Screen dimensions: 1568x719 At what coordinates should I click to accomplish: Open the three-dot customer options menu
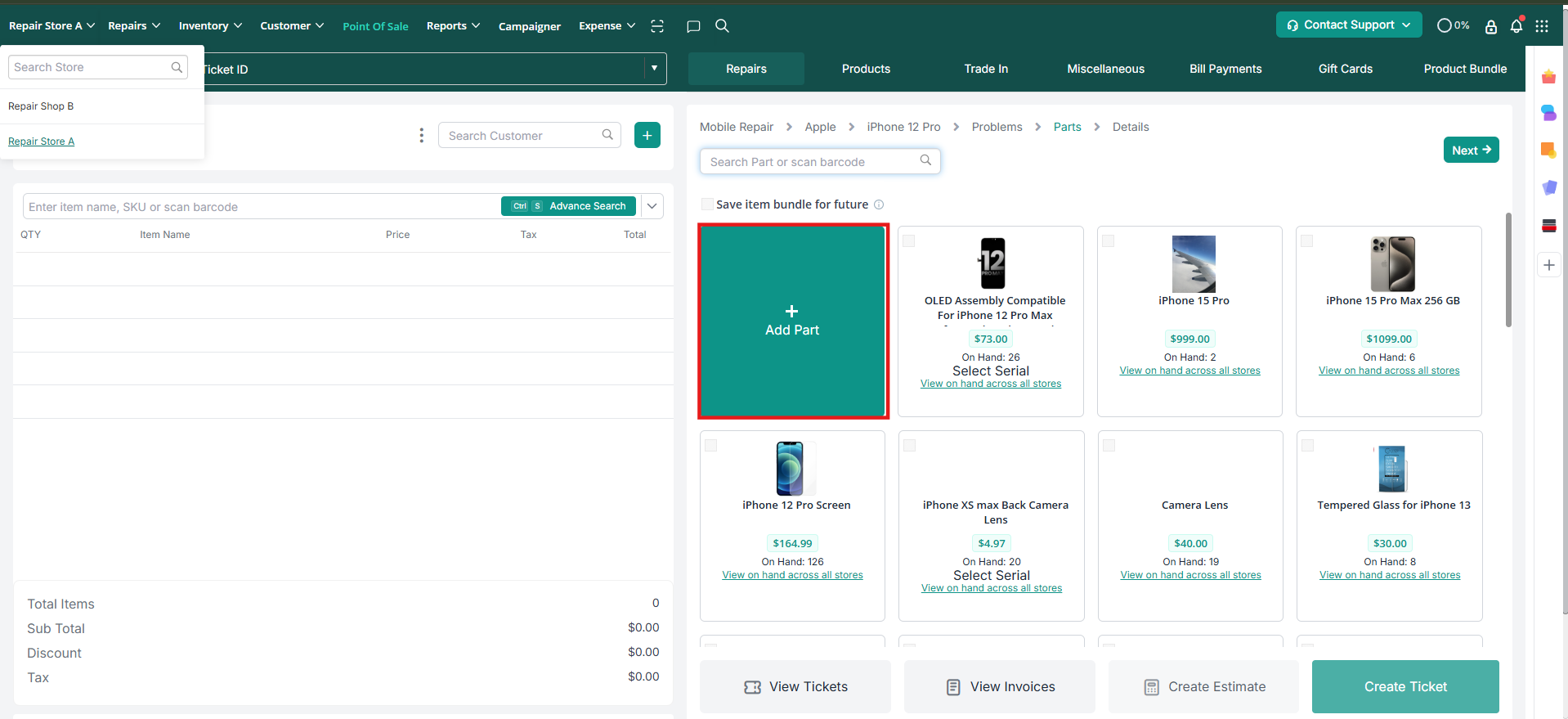[421, 135]
